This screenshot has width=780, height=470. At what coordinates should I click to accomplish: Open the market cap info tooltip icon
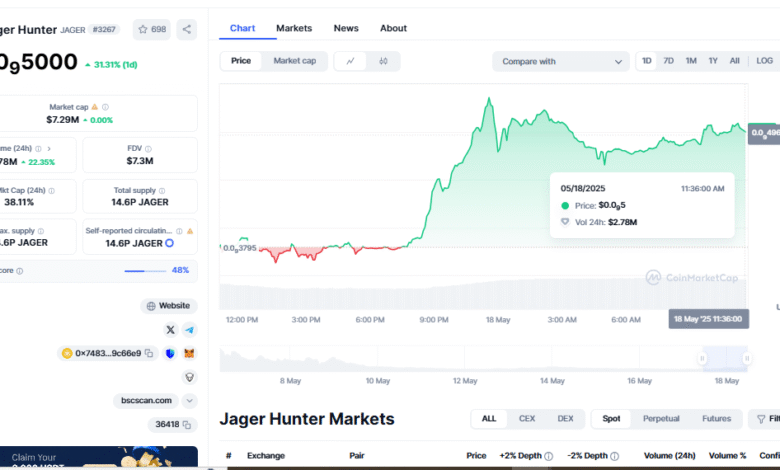coord(105,107)
